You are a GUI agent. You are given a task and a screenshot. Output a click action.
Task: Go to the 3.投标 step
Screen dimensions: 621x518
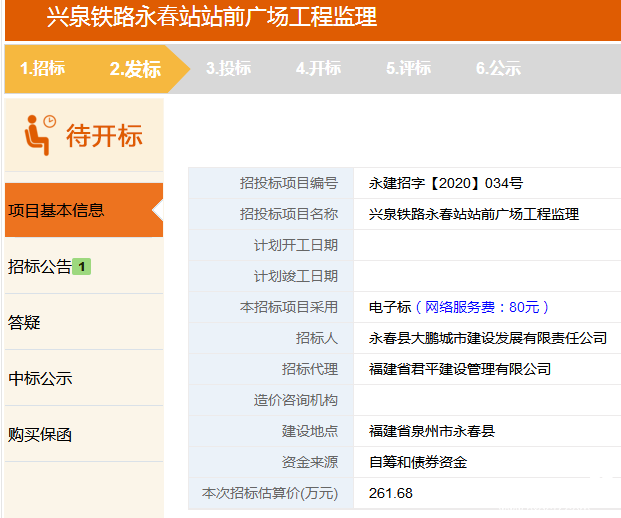pos(229,68)
